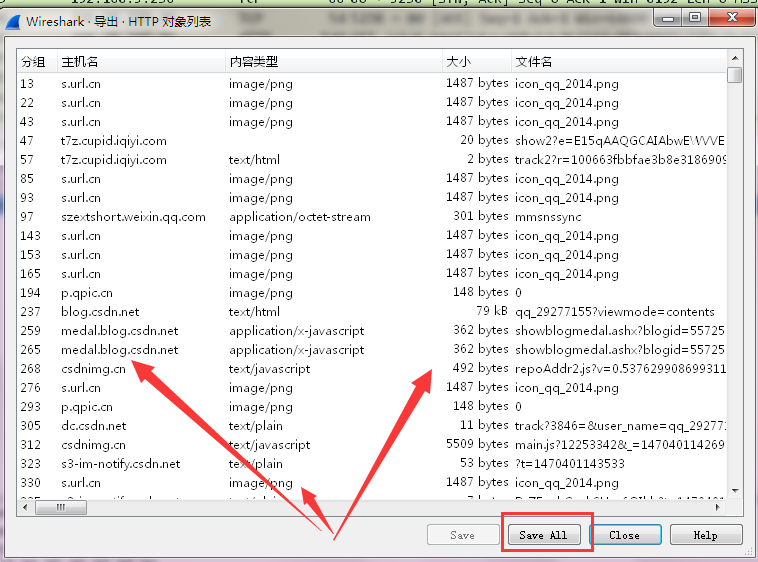The width and height of the screenshot is (758, 562).
Task: Click the 53 bytes size cell
Action: 484,463
